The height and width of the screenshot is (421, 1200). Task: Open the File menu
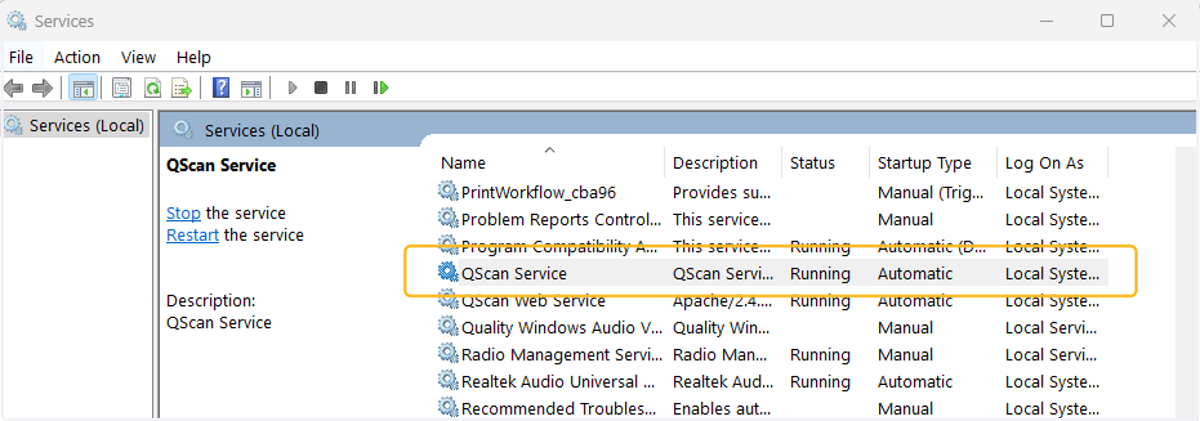pos(21,57)
